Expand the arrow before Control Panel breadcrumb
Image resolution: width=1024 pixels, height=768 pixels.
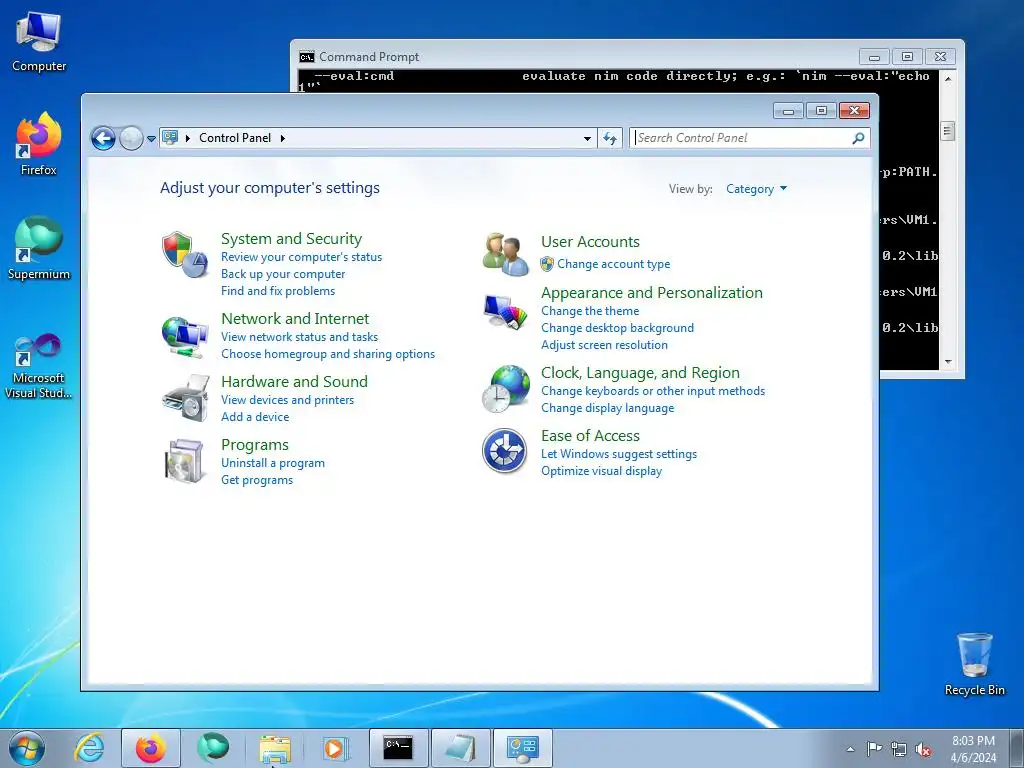coord(188,138)
